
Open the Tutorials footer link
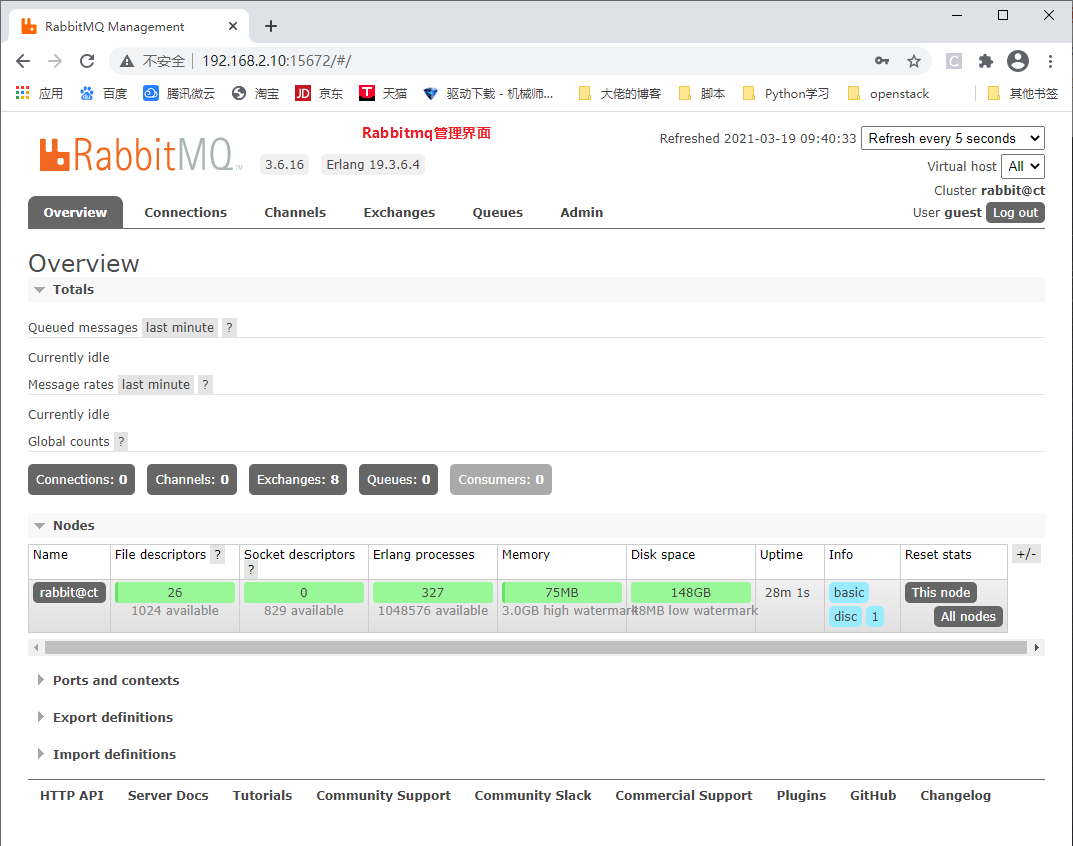262,795
